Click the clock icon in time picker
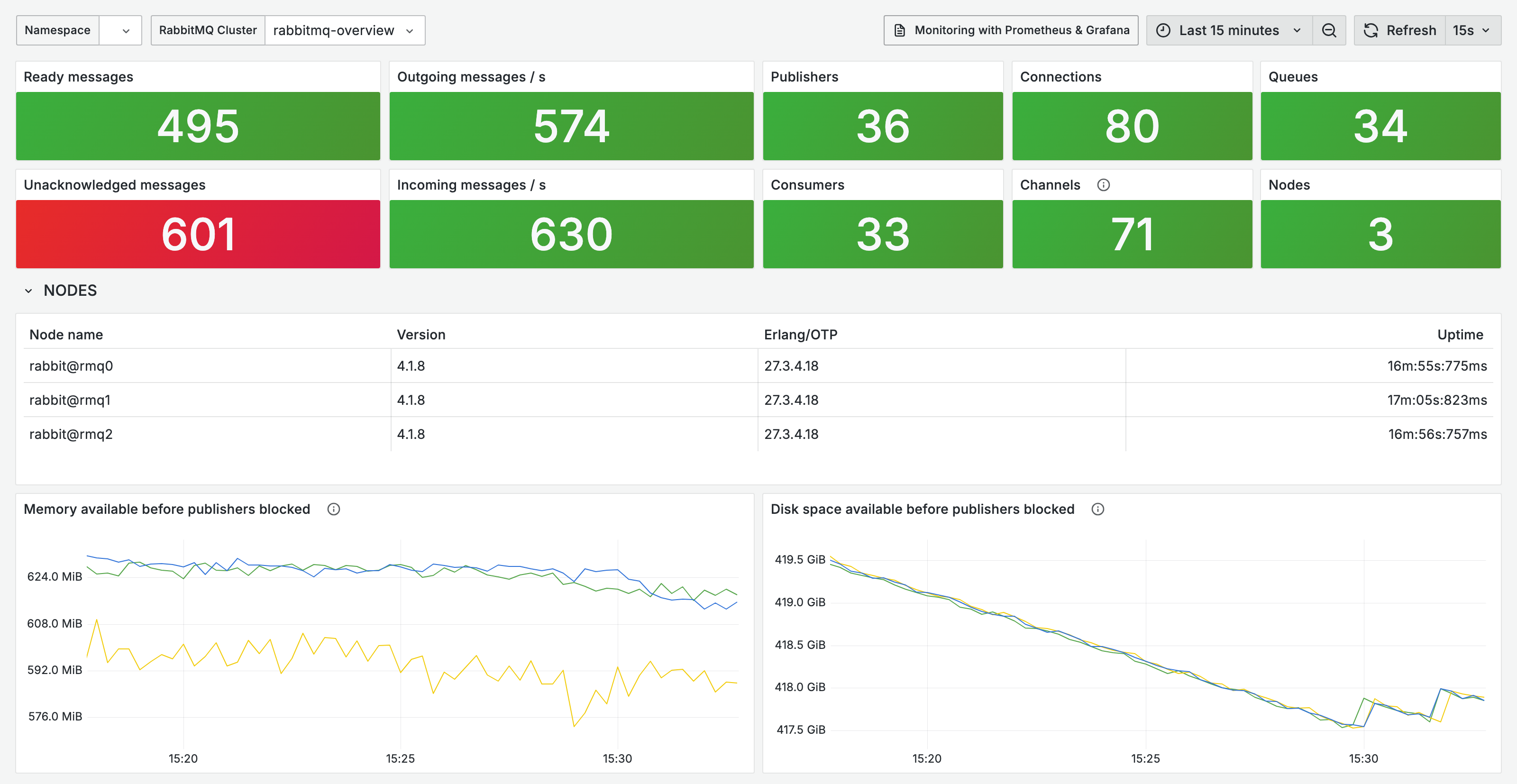This screenshot has height=784, width=1517. [x=1163, y=30]
